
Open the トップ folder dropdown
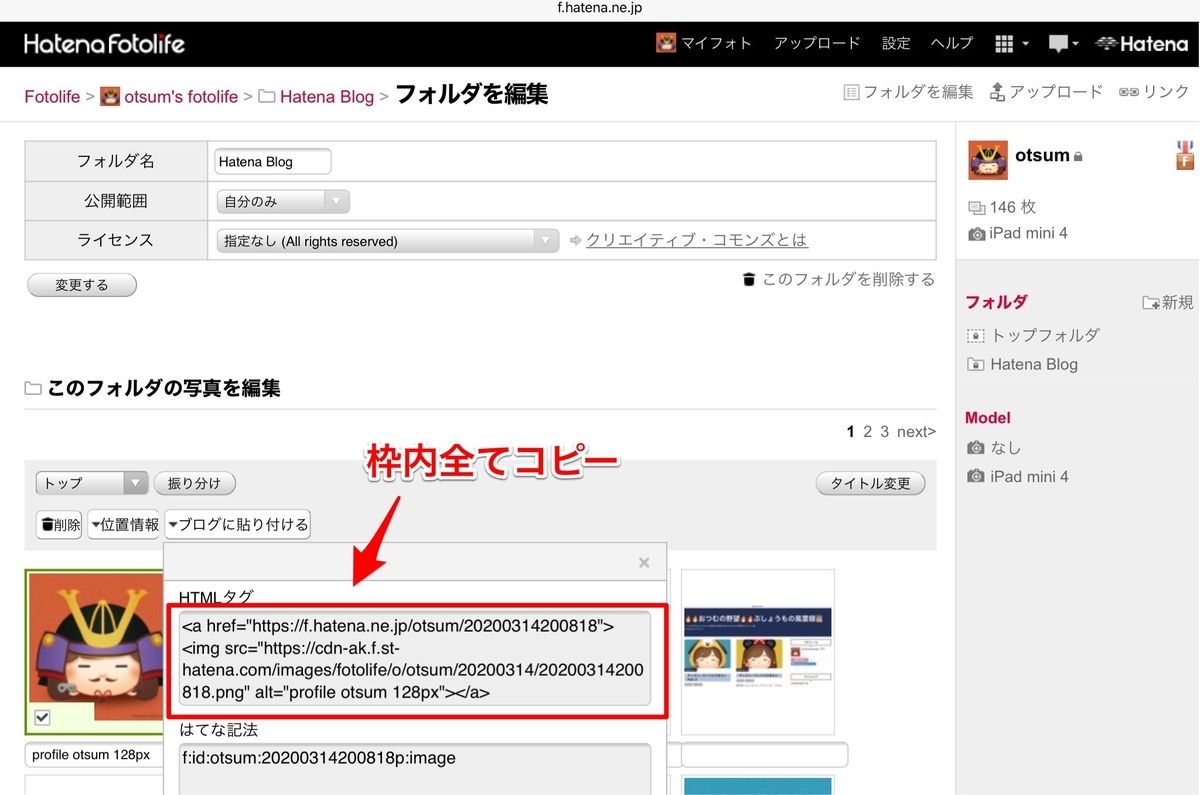click(92, 483)
